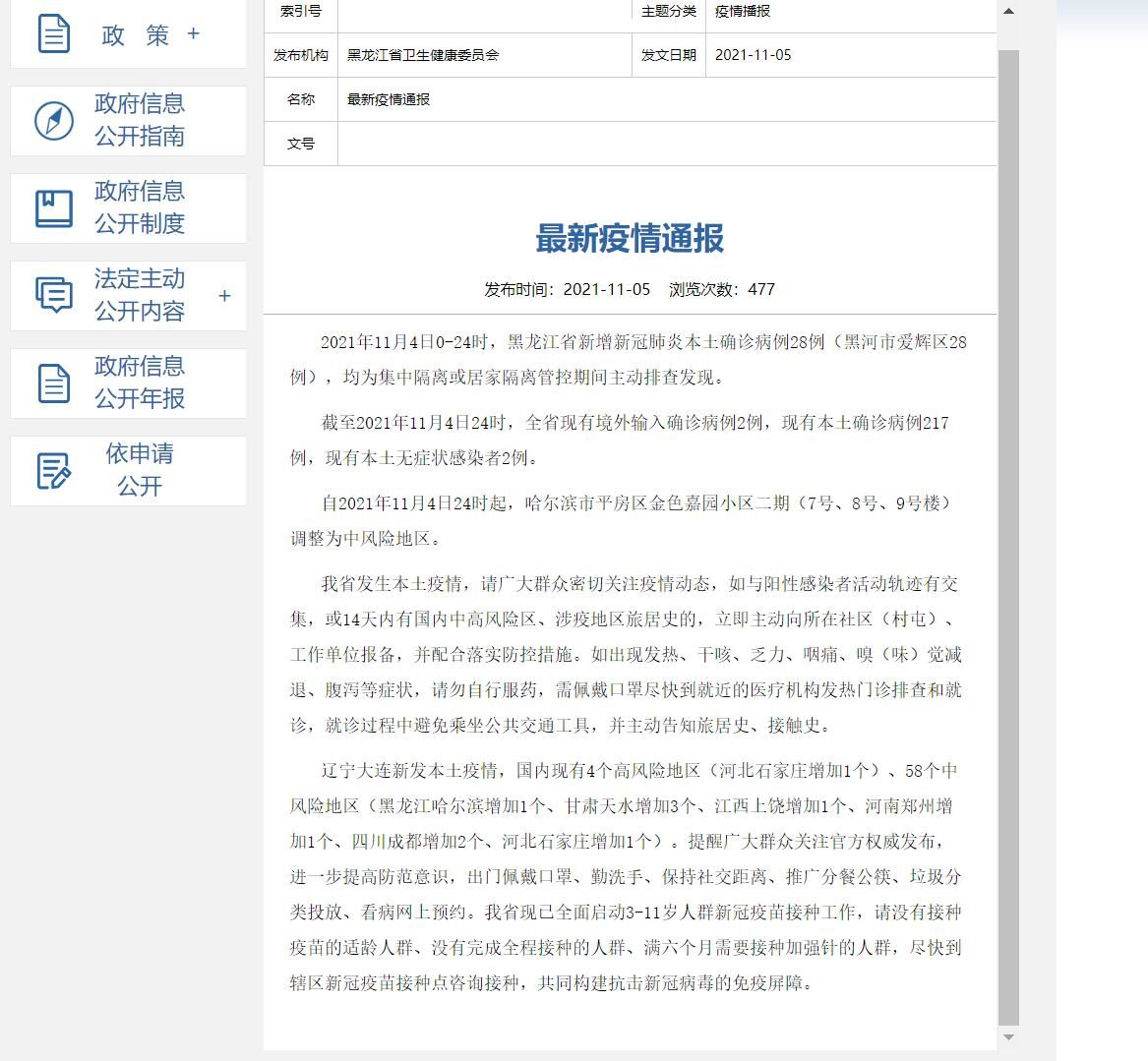Click 黑龙江省卫生健康委员会 publisher cell
Screen dimensions: 1148x1061
tap(423, 55)
